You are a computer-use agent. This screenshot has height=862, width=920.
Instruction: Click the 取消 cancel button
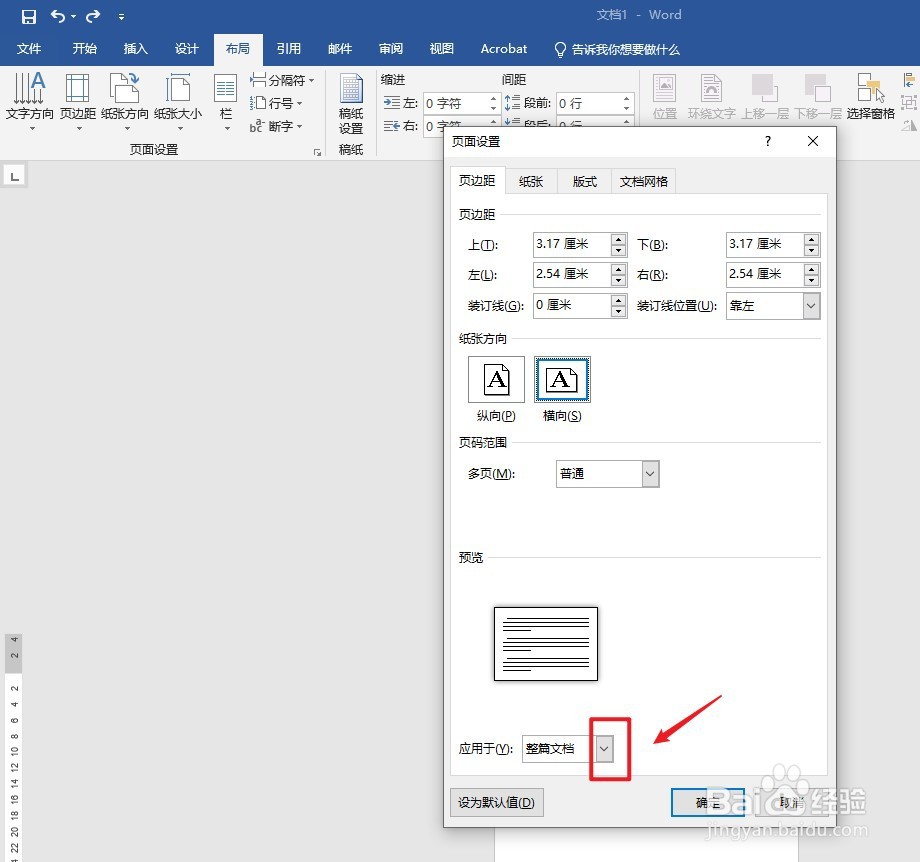tap(792, 802)
